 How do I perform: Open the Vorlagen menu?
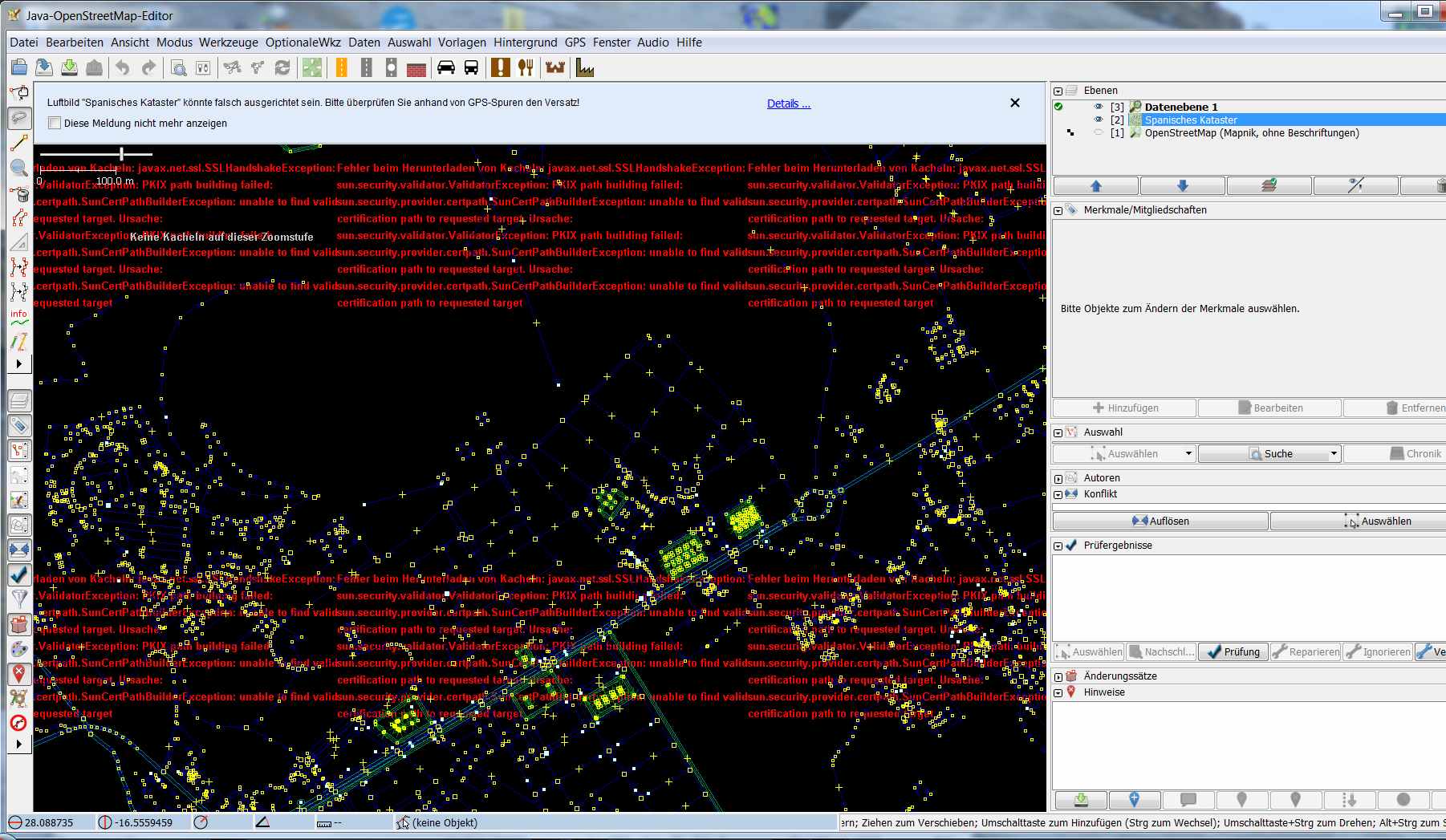pyautogui.click(x=462, y=43)
